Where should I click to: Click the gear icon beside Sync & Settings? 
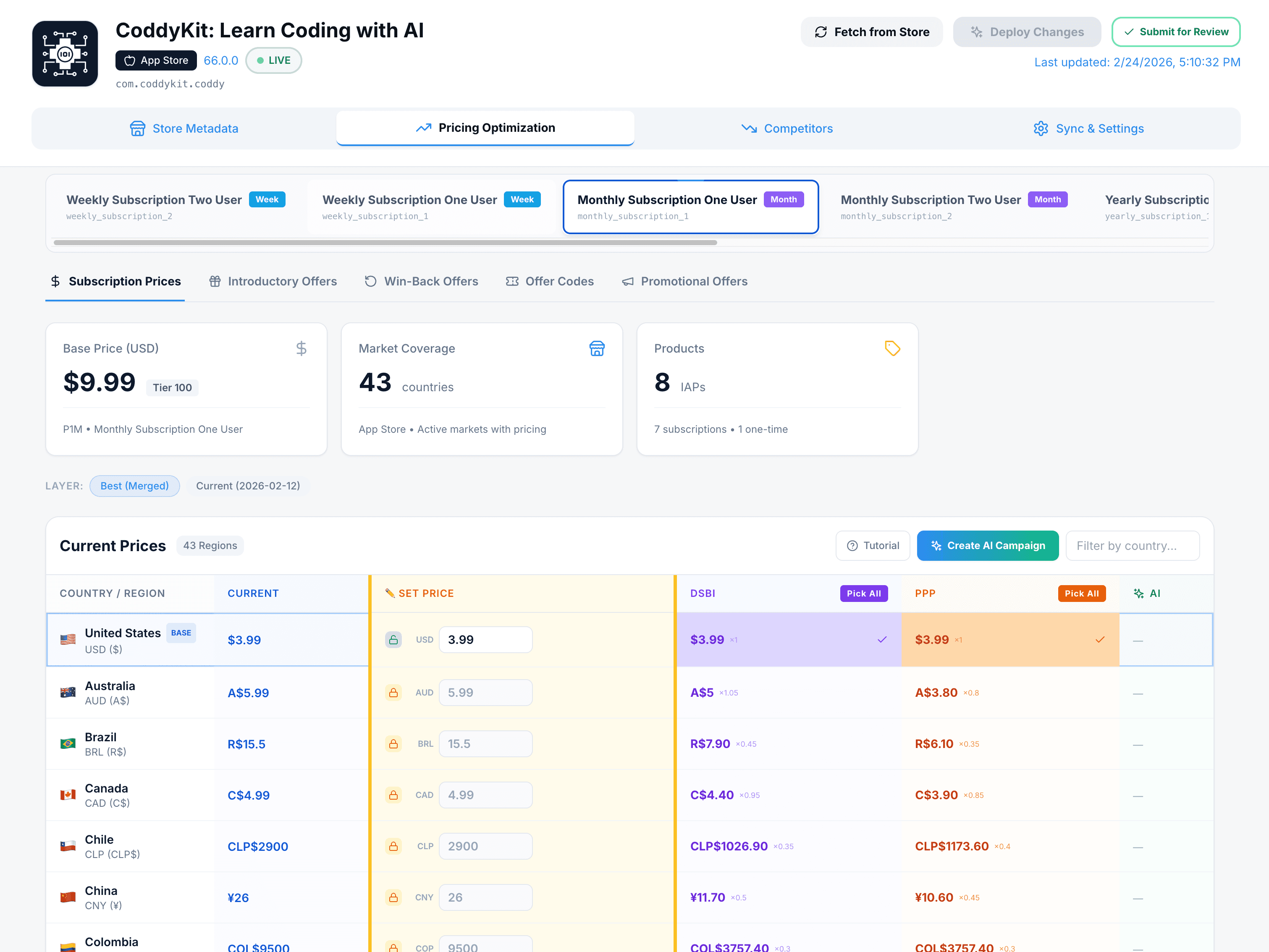(1041, 128)
